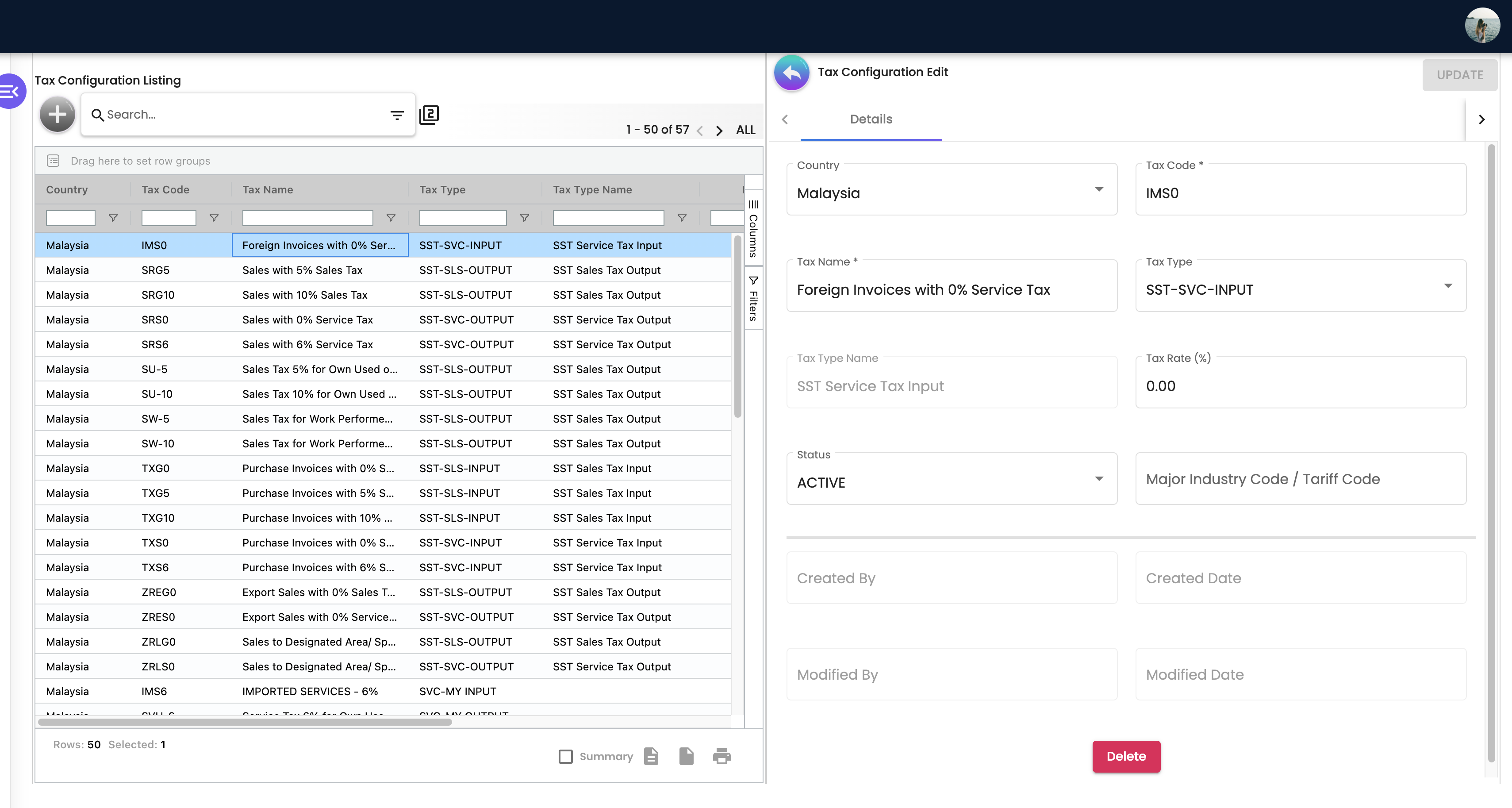Click the plus add-new button

click(57, 115)
